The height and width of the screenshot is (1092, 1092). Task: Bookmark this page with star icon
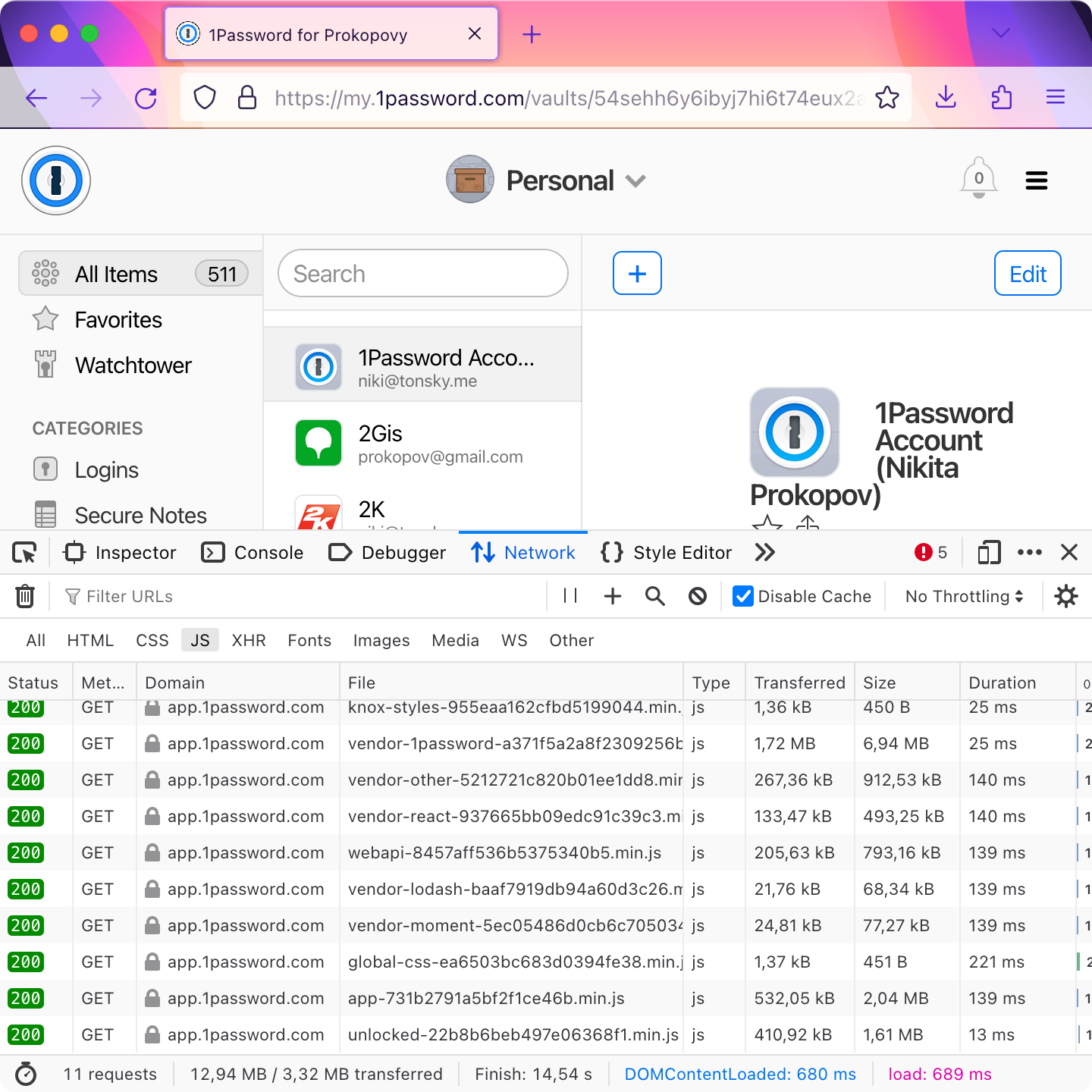(x=886, y=98)
